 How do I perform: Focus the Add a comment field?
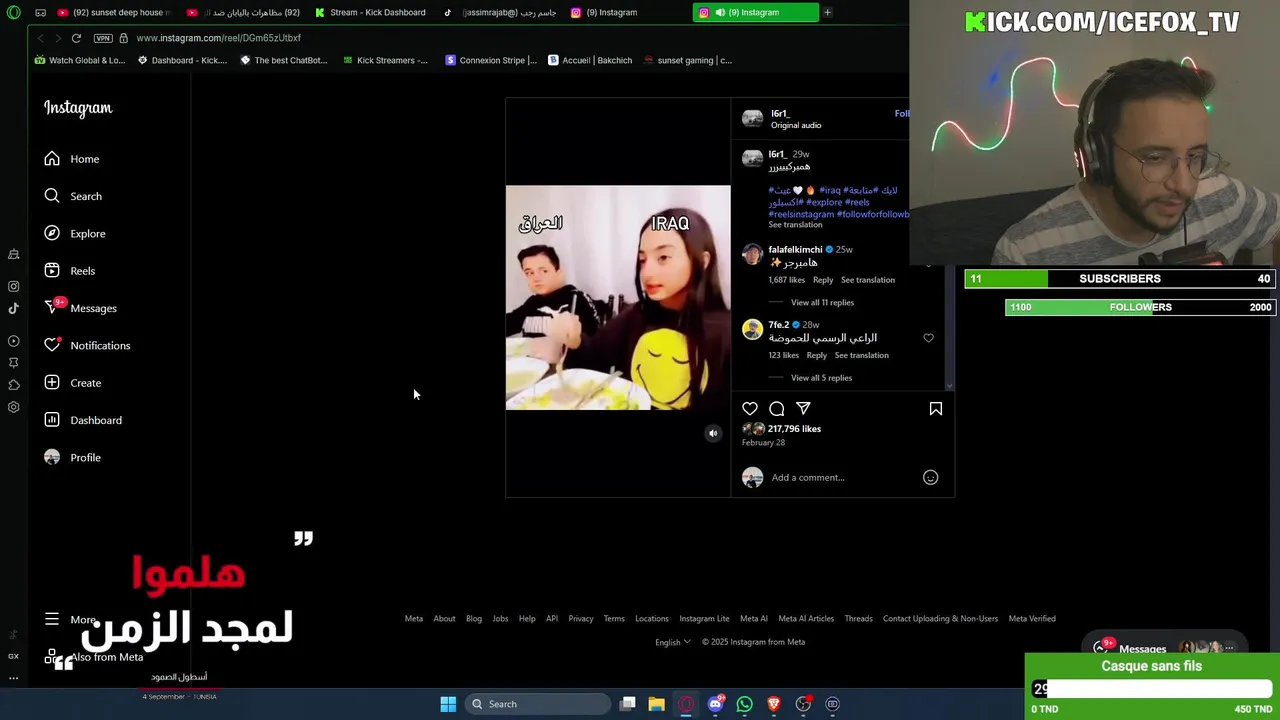808,477
